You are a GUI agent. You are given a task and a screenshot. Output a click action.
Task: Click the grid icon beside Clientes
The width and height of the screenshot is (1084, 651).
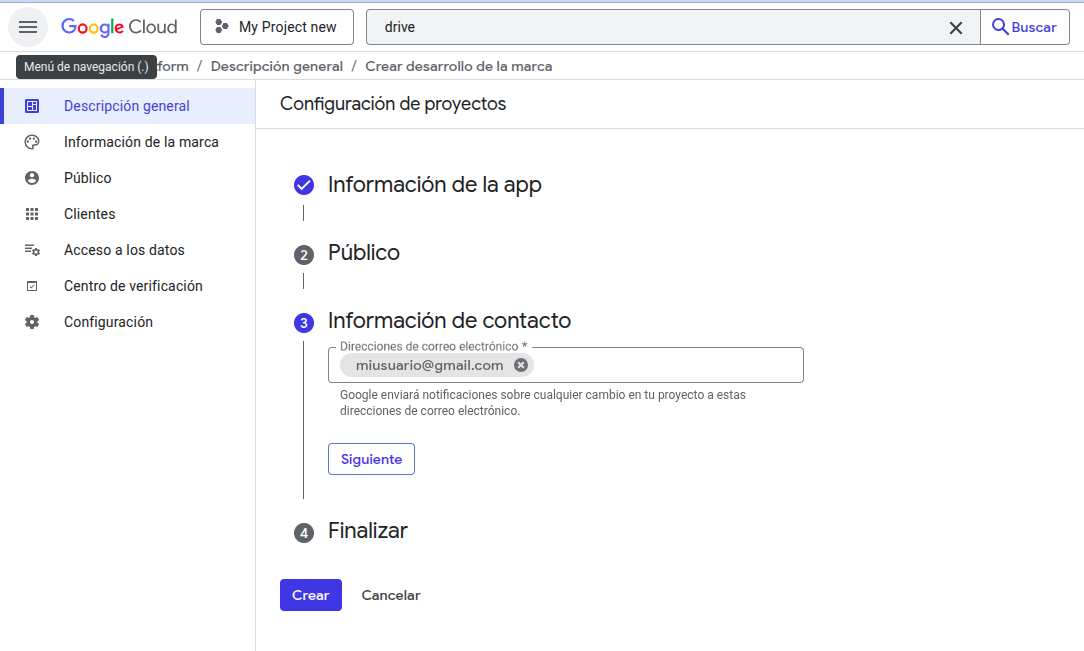(x=32, y=214)
